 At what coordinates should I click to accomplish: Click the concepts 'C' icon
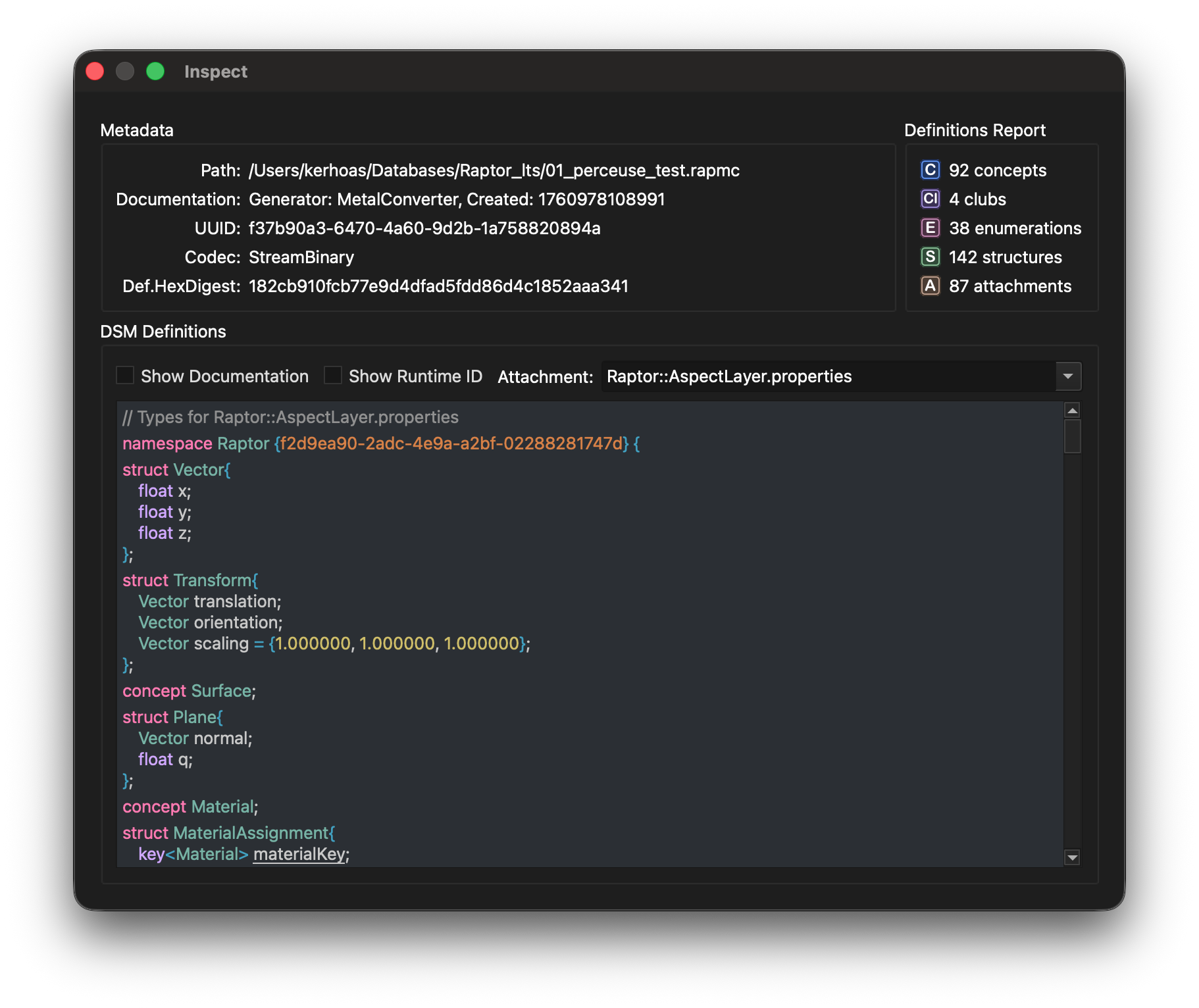click(930, 170)
